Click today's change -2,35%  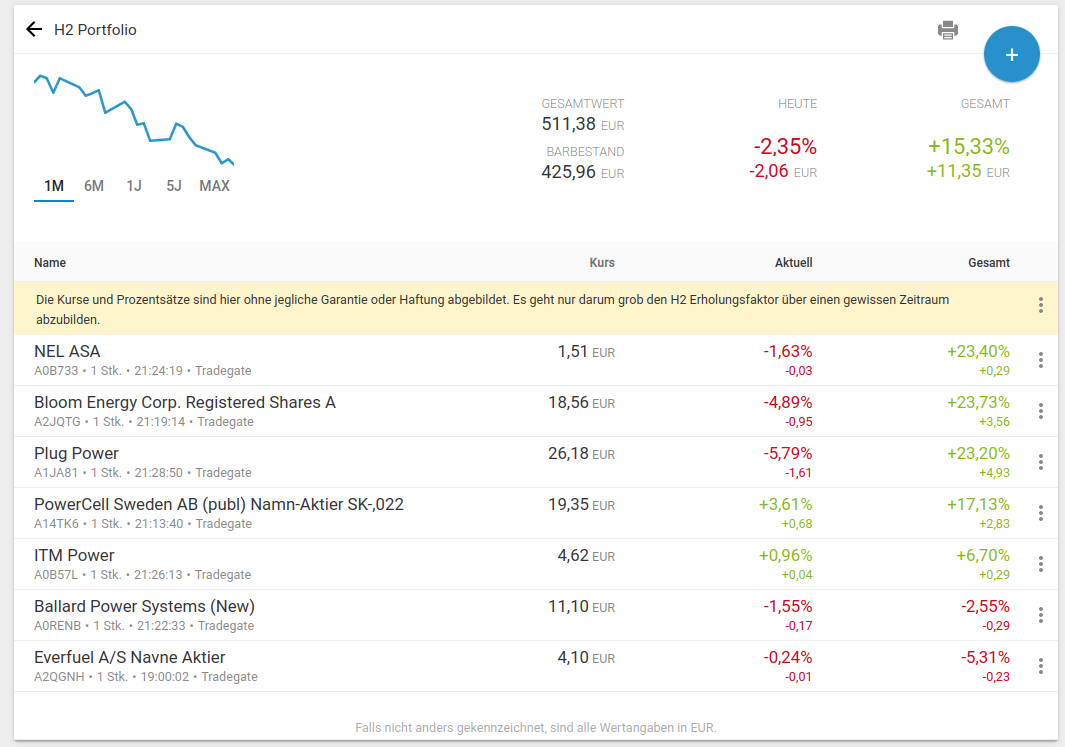[x=784, y=147]
